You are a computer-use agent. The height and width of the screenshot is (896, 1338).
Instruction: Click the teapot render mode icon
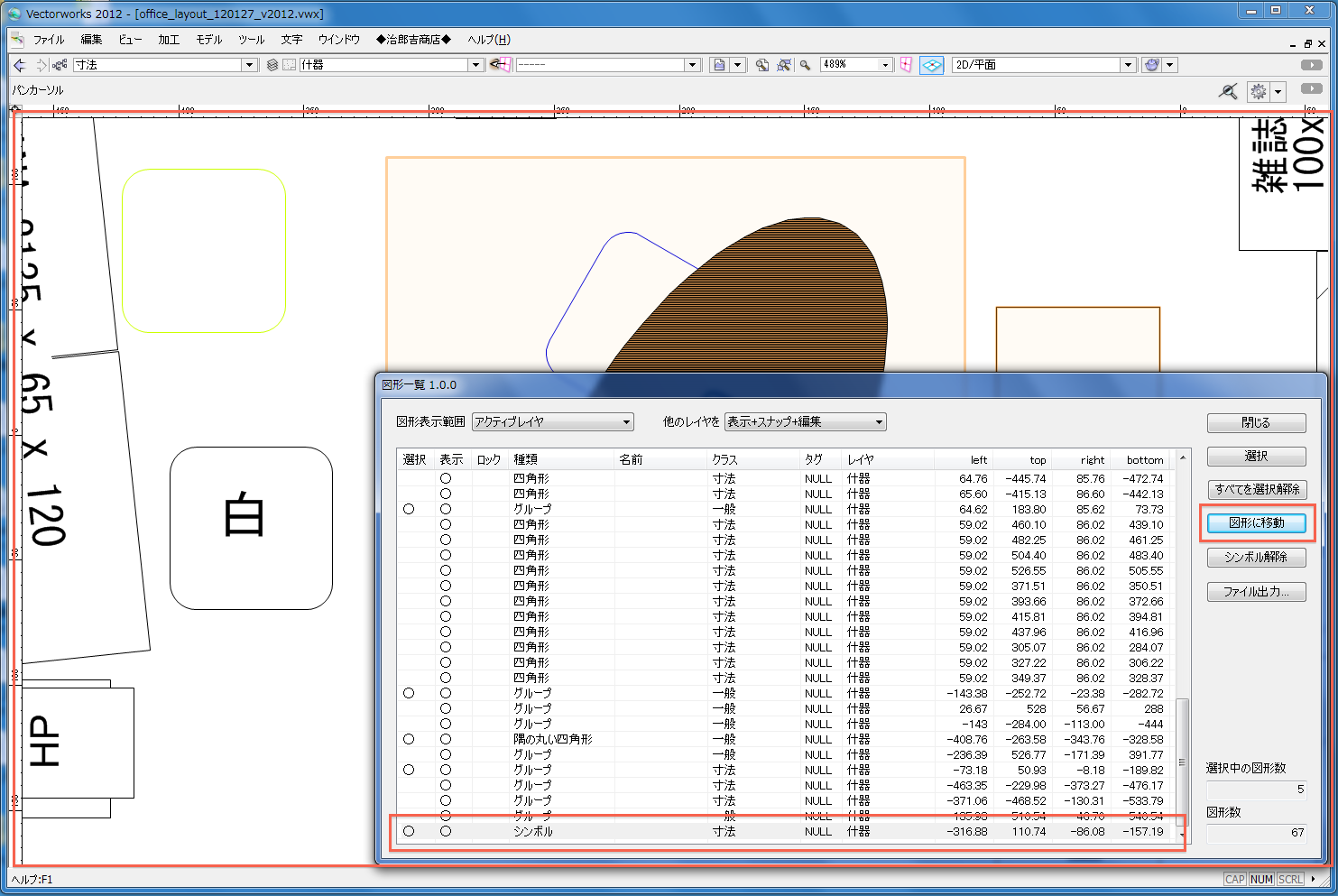click(x=1151, y=65)
